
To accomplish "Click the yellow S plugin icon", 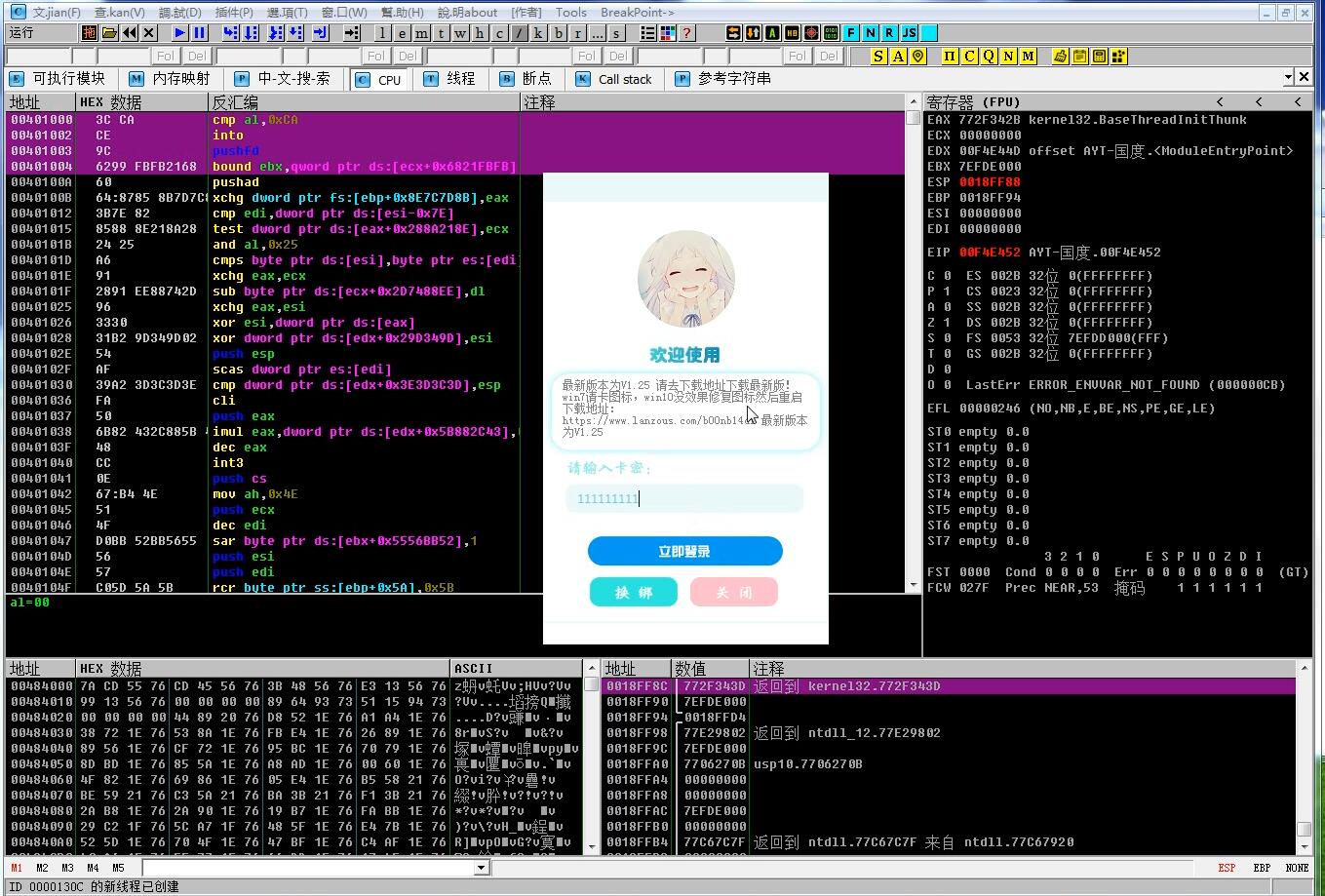I will point(878,56).
